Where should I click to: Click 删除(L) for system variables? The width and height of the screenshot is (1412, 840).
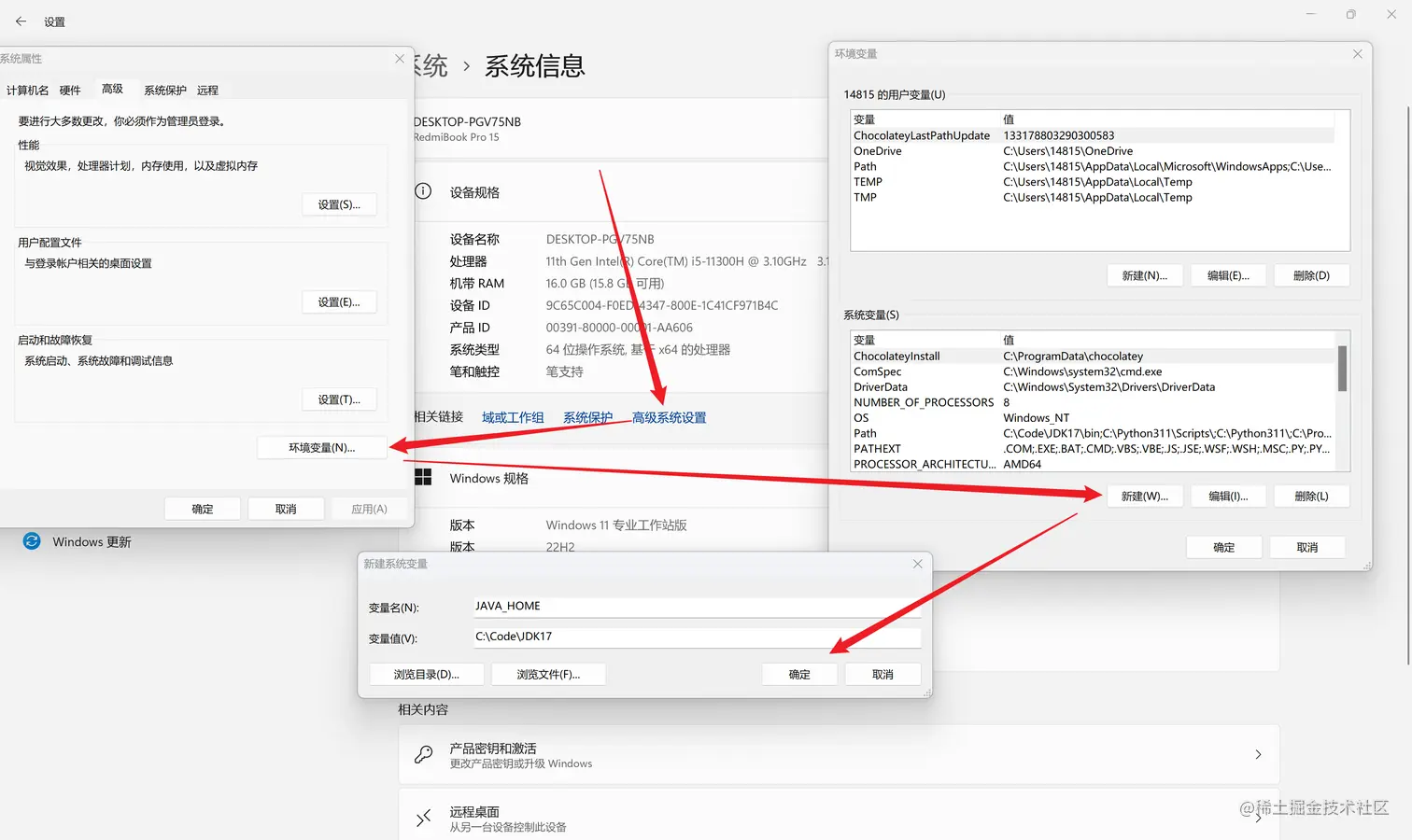click(1311, 496)
